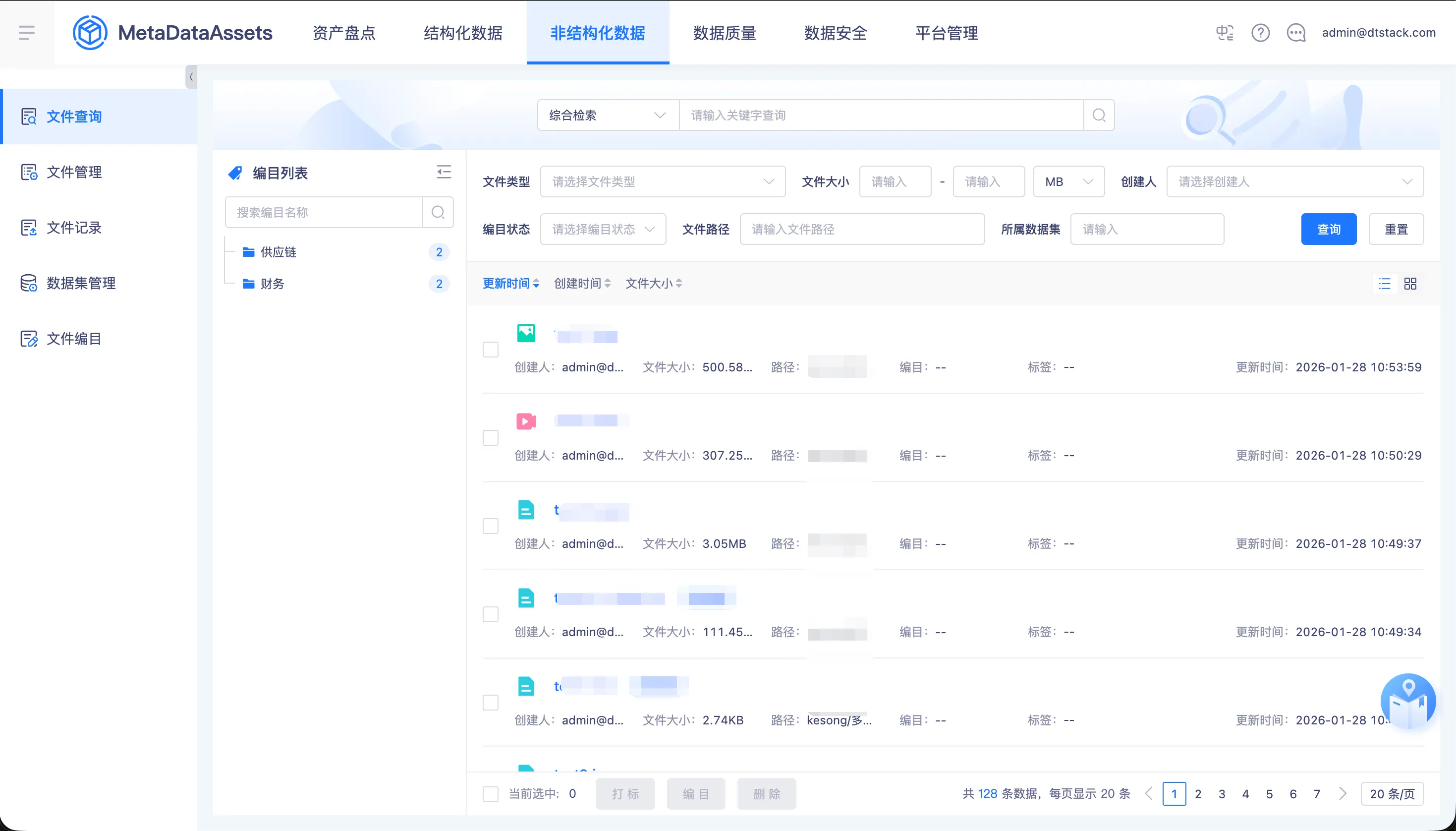Check the video file row checkbox
The width and height of the screenshot is (1456, 831).
coord(491,438)
